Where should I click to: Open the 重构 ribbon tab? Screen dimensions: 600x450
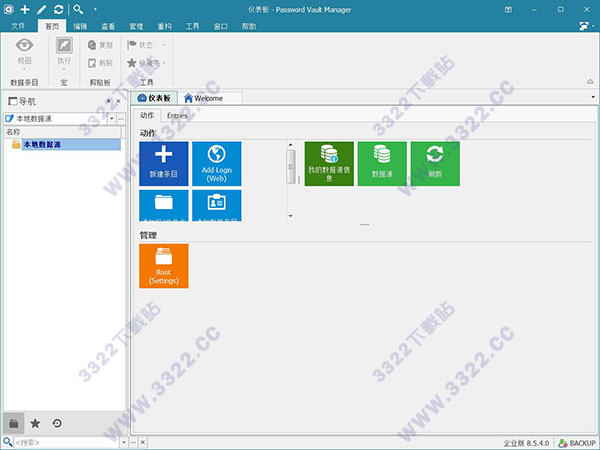tap(165, 26)
